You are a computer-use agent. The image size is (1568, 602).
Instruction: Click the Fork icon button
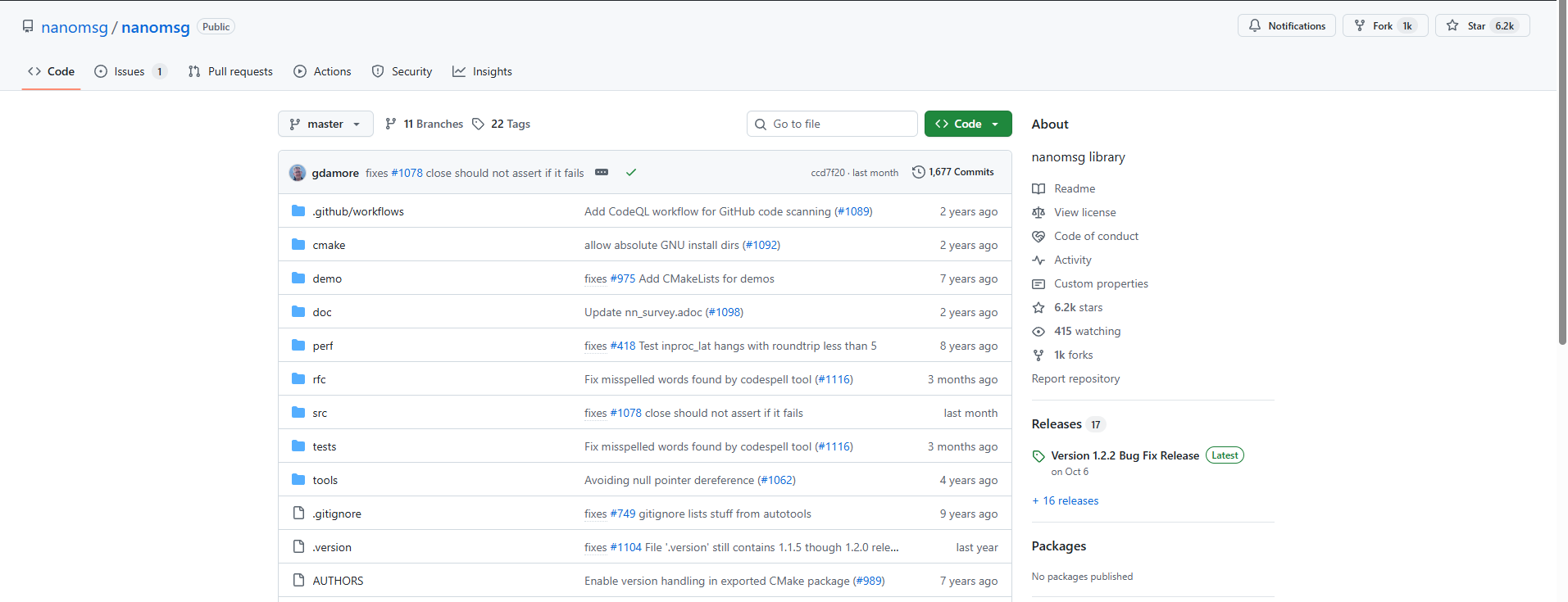(x=1360, y=26)
